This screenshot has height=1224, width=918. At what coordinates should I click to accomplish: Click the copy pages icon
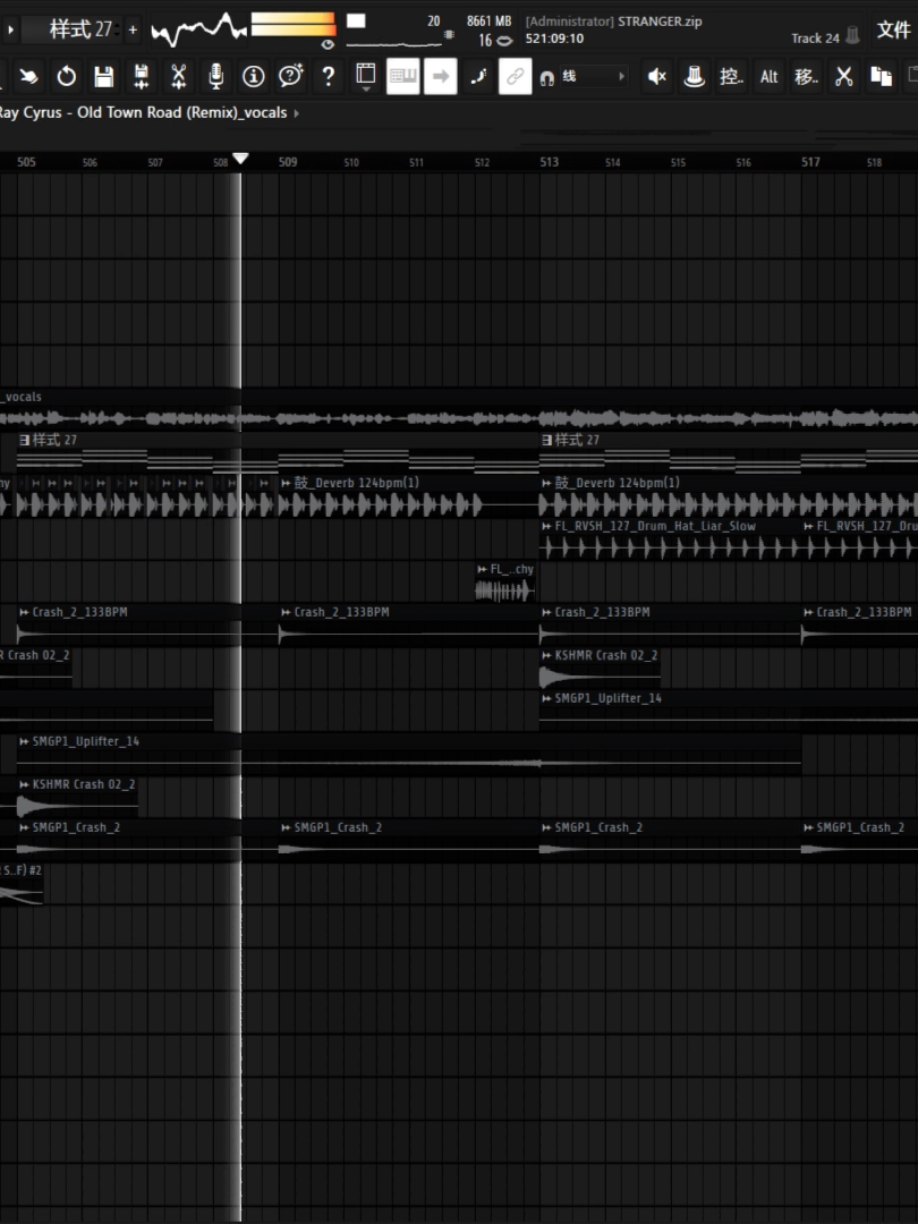click(x=881, y=77)
